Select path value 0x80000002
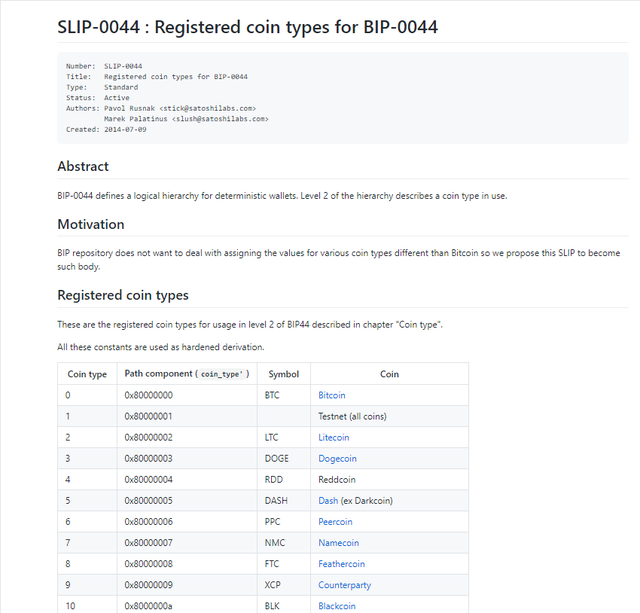Image resolution: width=640 pixels, height=613 pixels. (x=149, y=438)
